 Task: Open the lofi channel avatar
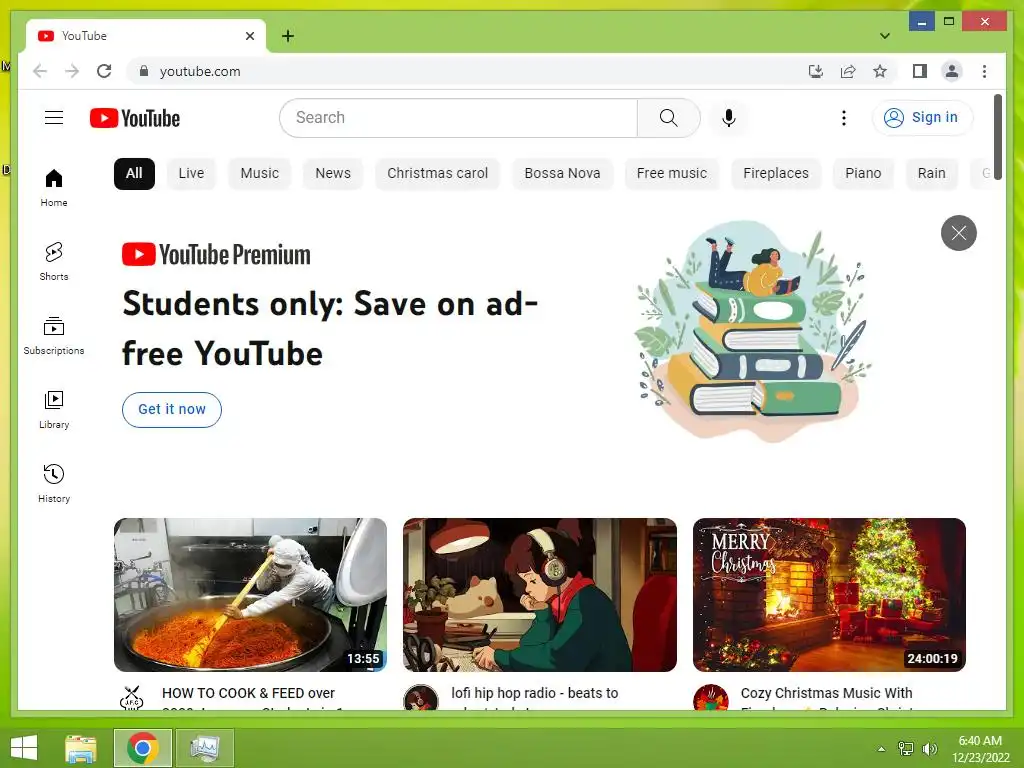click(x=421, y=698)
